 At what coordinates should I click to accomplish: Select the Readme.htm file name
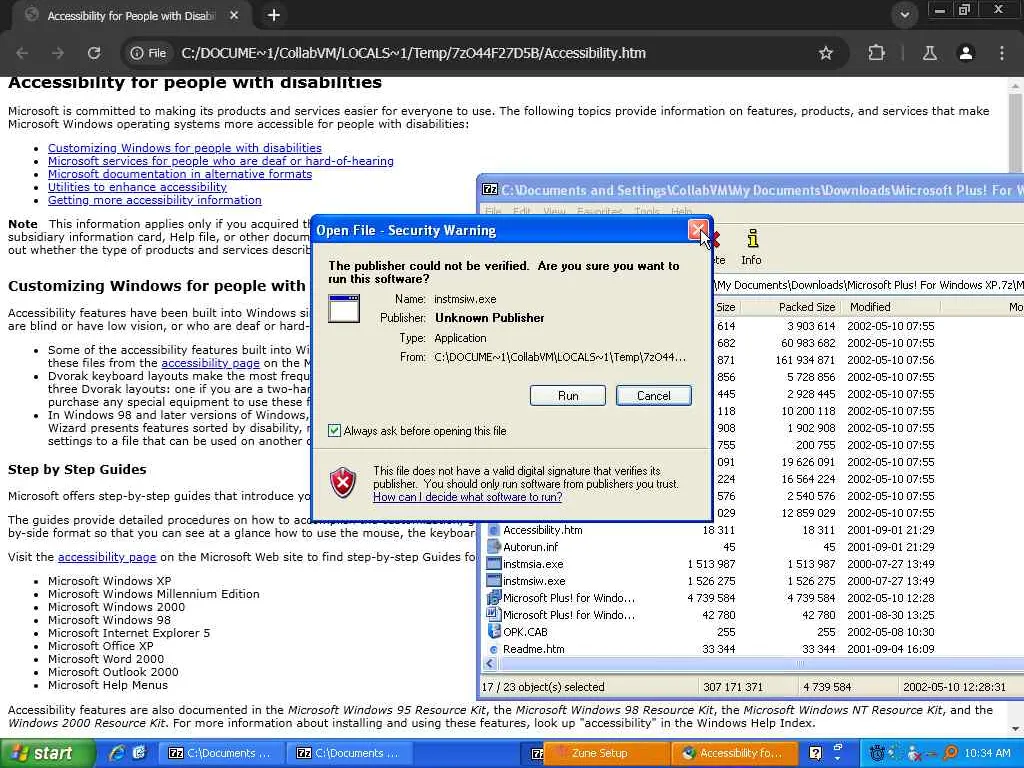534,649
